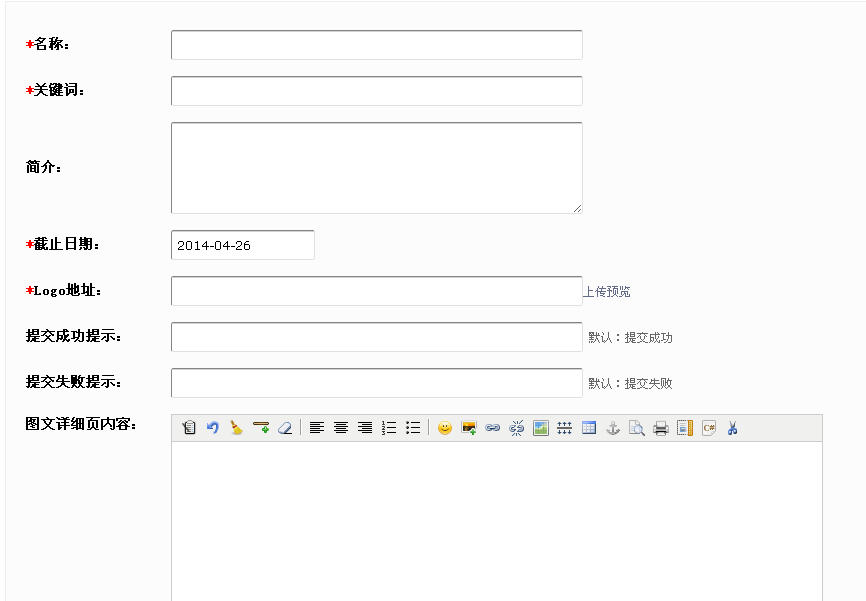Click the anchor icon
The width and height of the screenshot is (866, 601).
pyautogui.click(x=613, y=428)
